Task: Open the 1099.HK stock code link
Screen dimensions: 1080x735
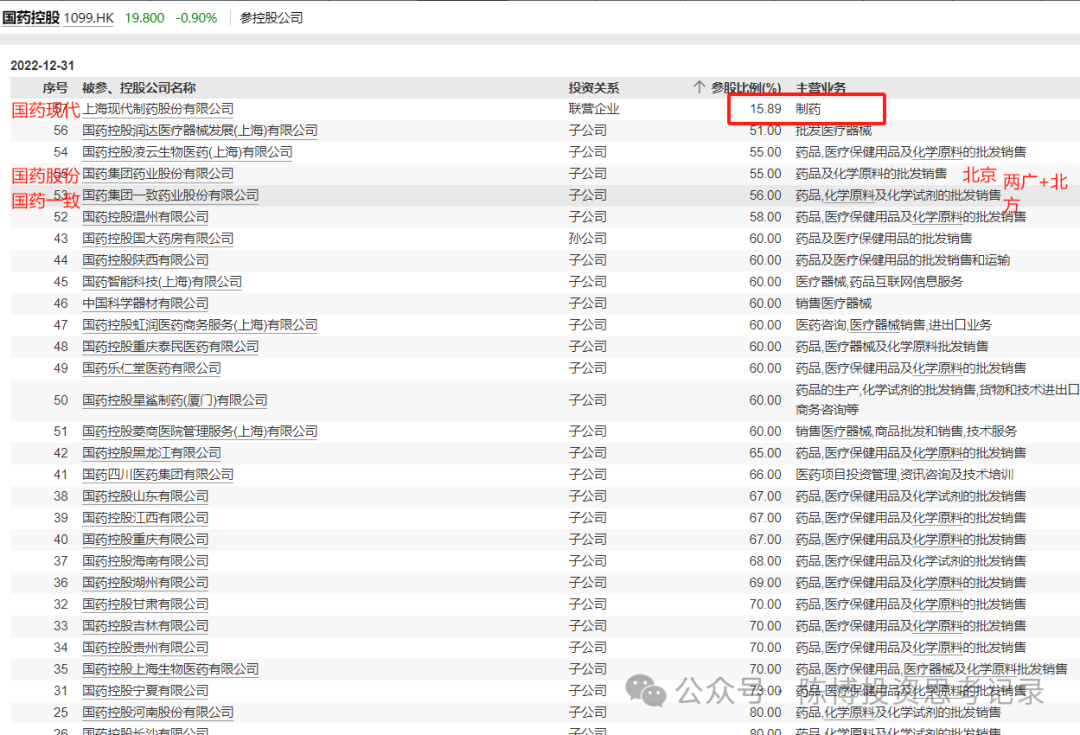Action: point(88,18)
